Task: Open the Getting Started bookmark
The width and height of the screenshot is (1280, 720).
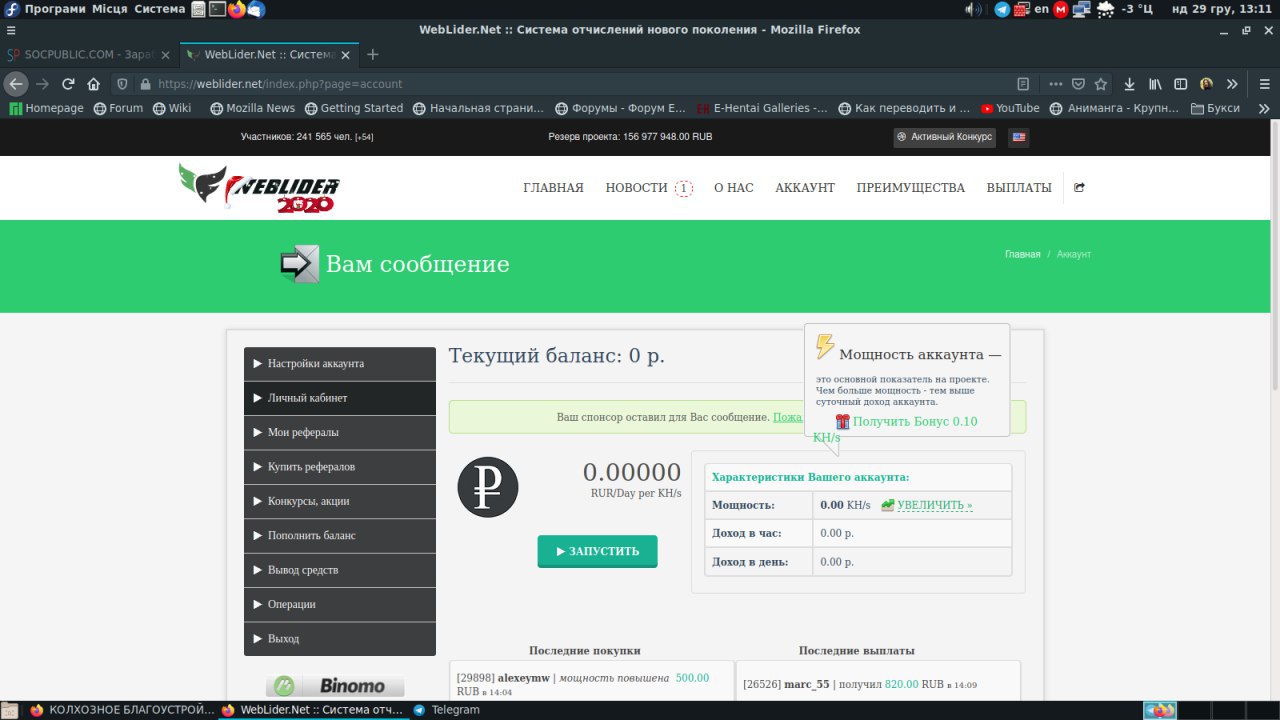Action: [353, 108]
